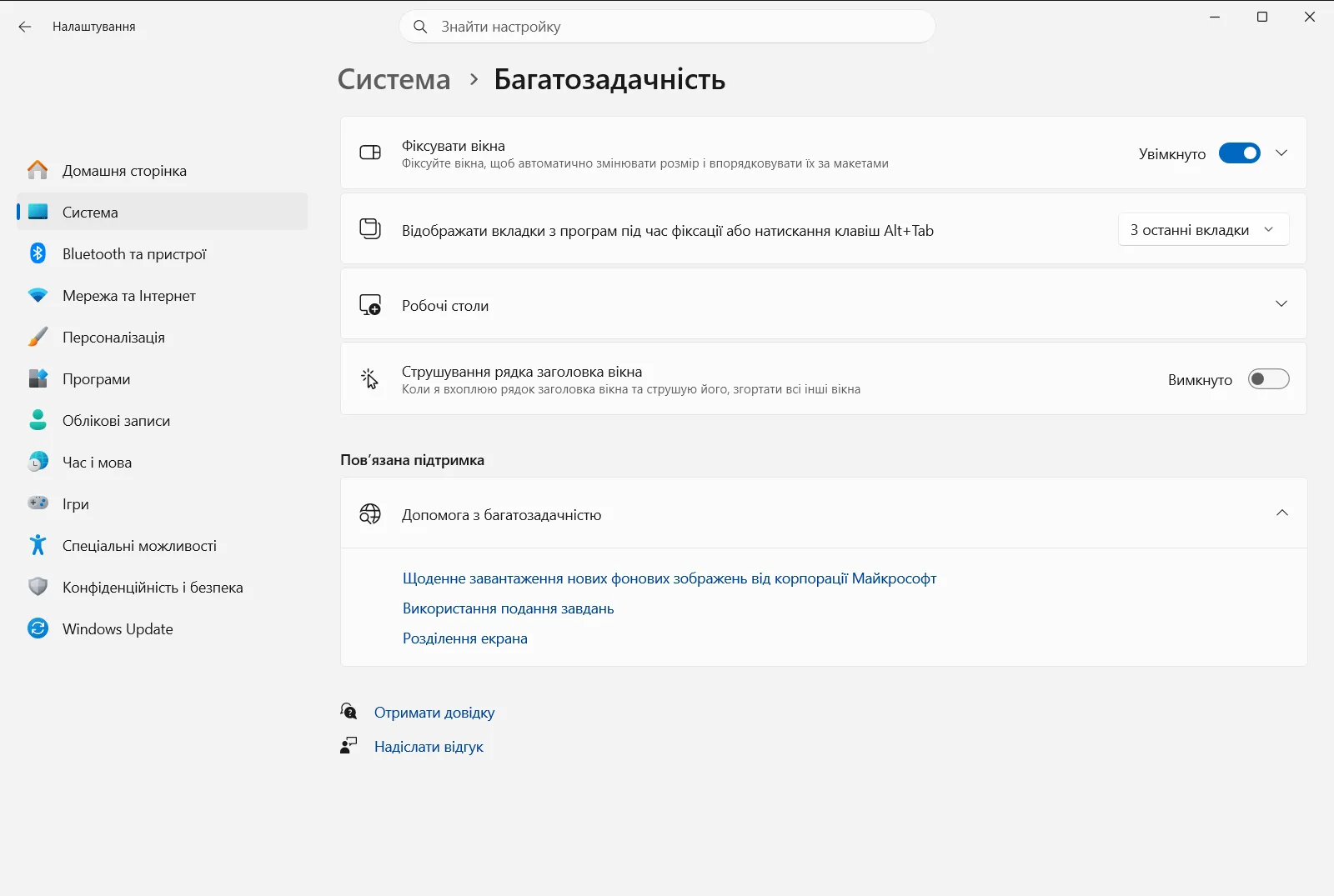Open Конфіденційність і безпека settings

[163, 587]
